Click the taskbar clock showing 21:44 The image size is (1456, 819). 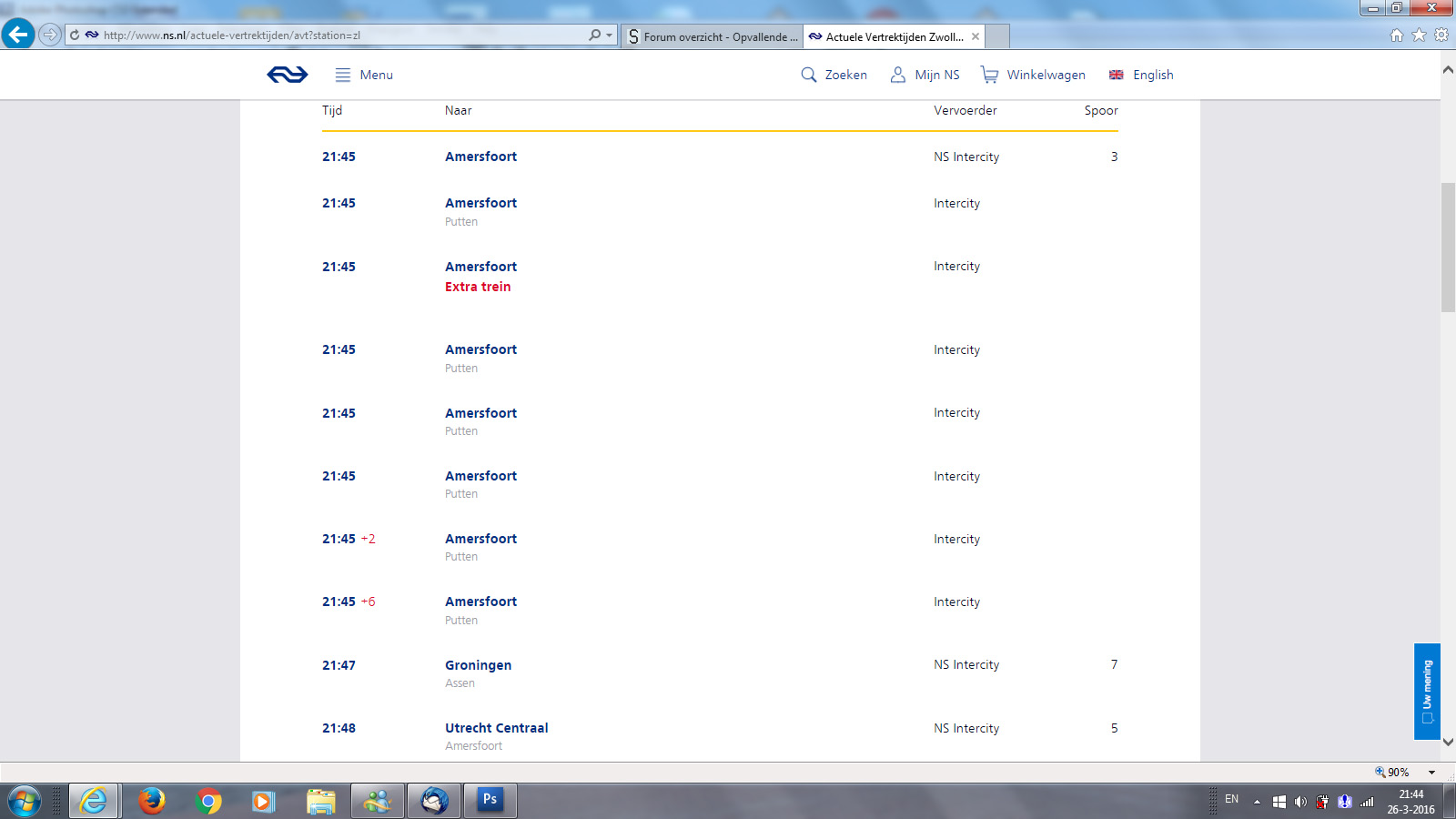point(1410,802)
